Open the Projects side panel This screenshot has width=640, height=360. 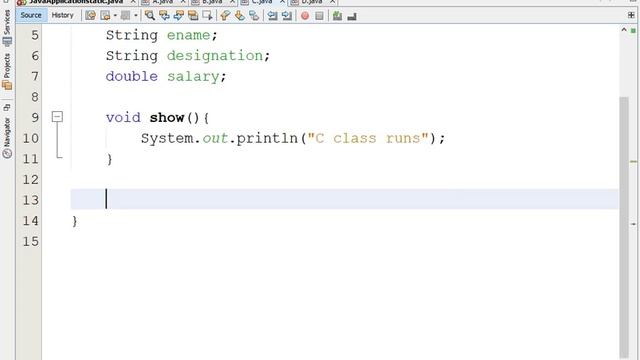7,72
